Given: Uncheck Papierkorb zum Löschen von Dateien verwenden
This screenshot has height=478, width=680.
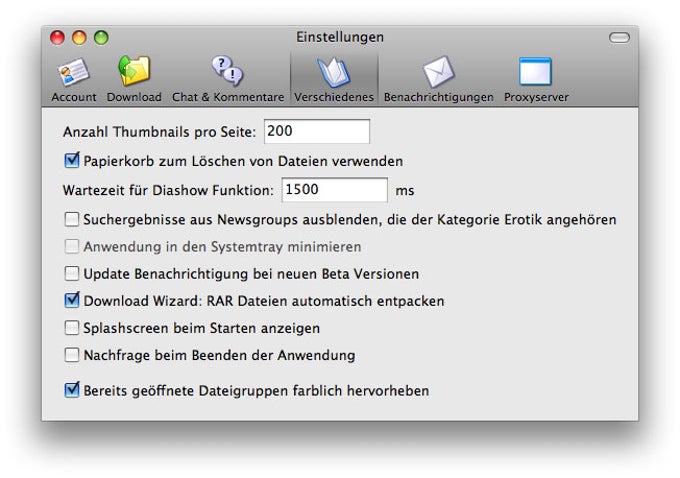Looking at the screenshot, I should tap(72, 160).
